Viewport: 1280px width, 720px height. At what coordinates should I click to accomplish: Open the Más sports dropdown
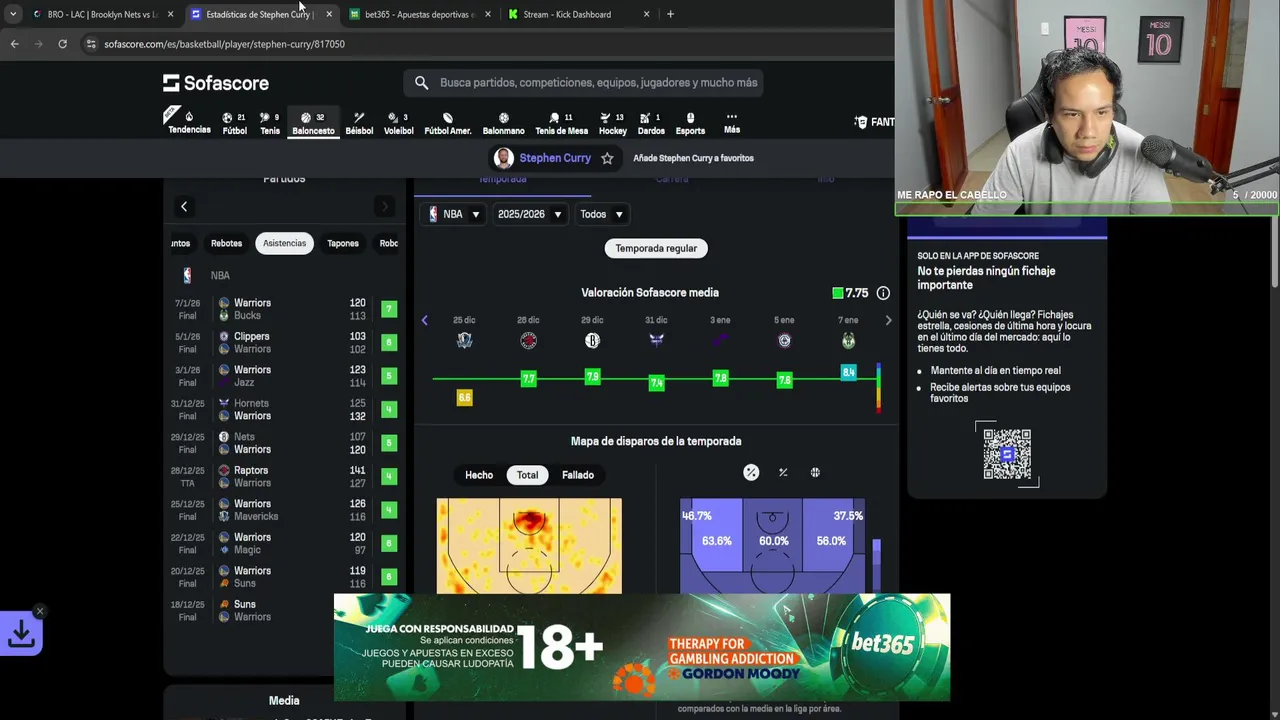[732, 123]
